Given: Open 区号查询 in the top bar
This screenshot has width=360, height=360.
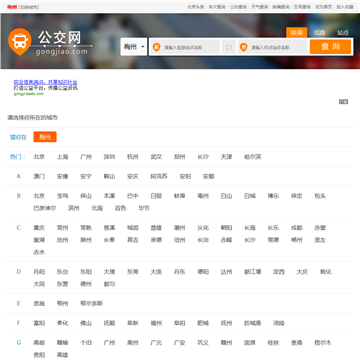Looking at the screenshot, I should (302, 7).
